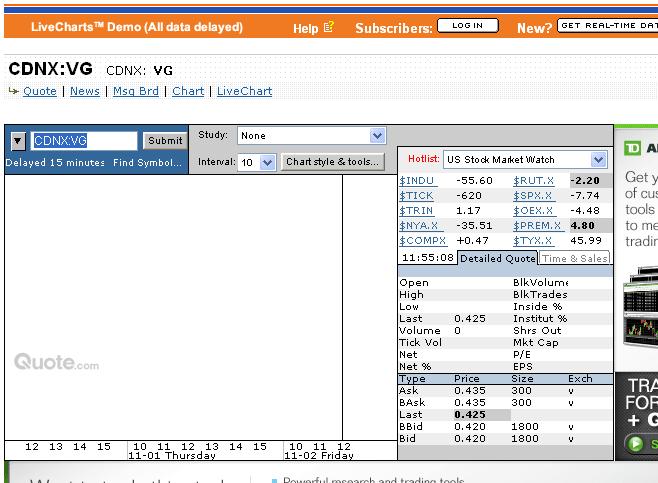Select the $COMPX hotlist symbol
658x483 pixels.
pos(423,241)
